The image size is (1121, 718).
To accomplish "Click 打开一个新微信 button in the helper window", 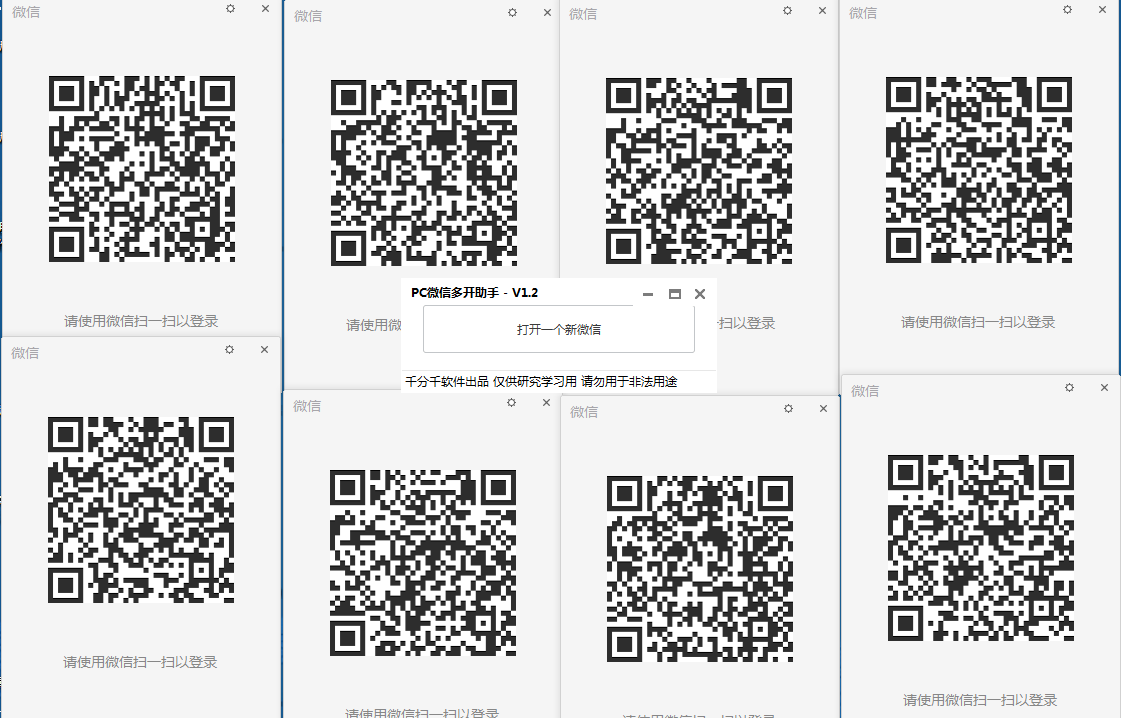I will coord(558,329).
